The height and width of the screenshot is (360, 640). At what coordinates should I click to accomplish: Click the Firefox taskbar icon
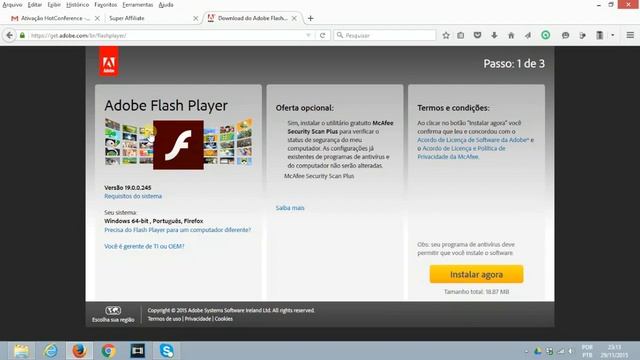coord(80,351)
